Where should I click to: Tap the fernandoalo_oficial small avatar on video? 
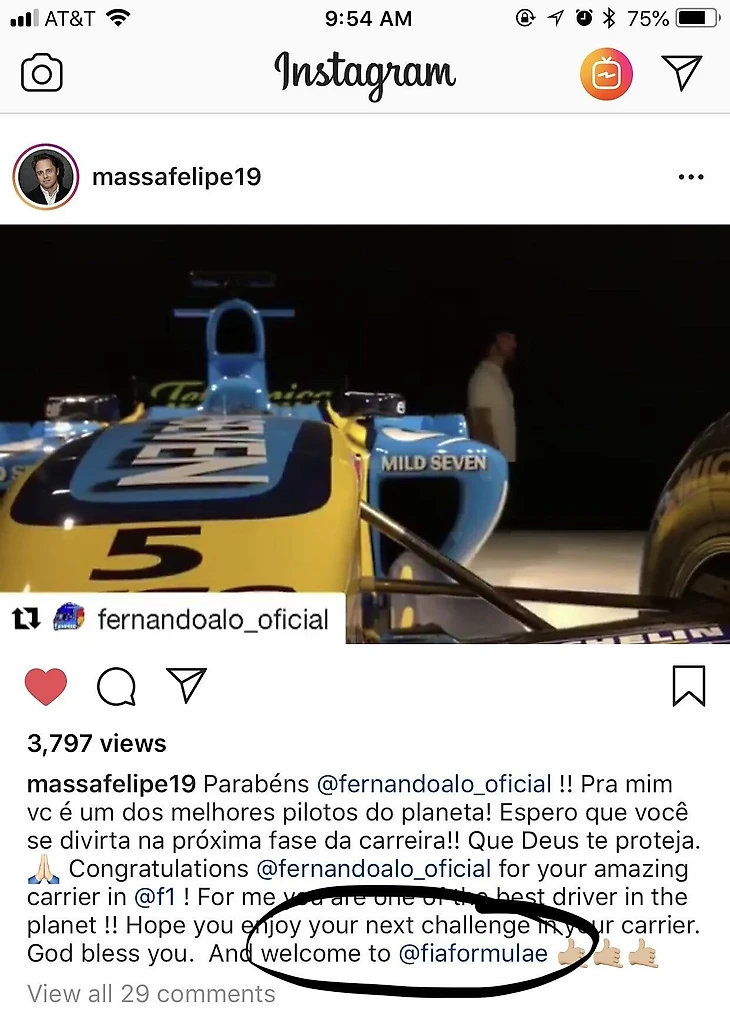point(68,617)
